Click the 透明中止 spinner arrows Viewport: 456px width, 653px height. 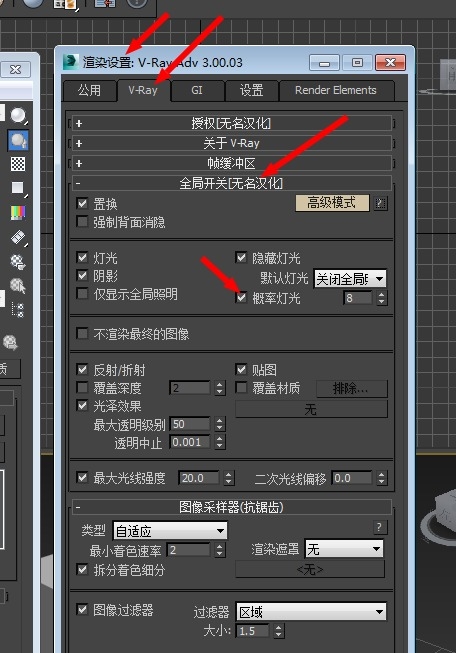pyautogui.click(x=220, y=442)
